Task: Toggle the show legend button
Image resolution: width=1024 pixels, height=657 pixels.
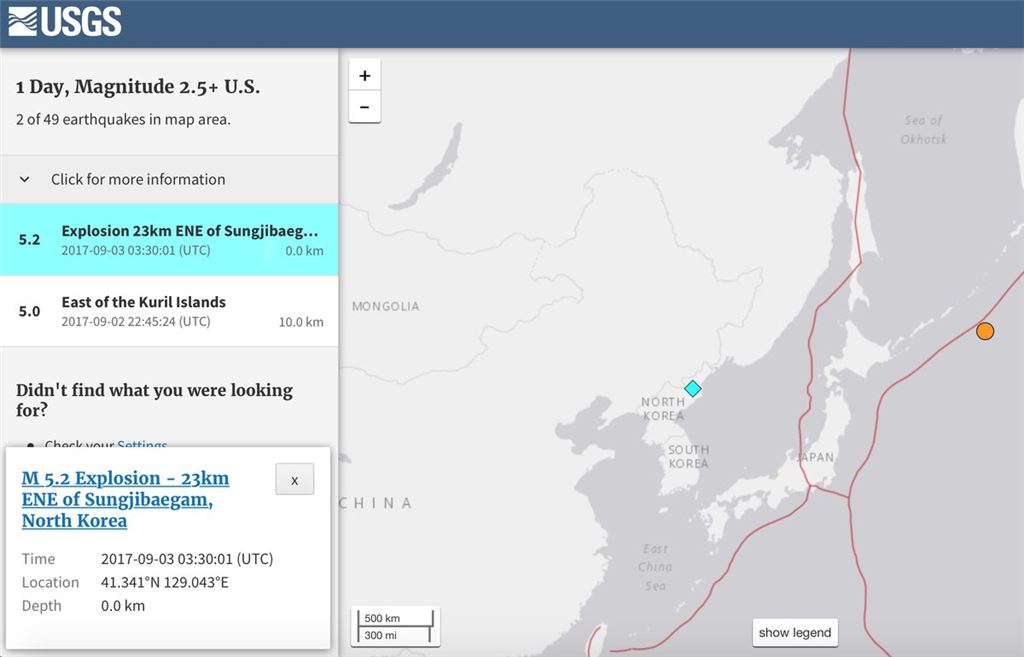Action: pyautogui.click(x=795, y=632)
